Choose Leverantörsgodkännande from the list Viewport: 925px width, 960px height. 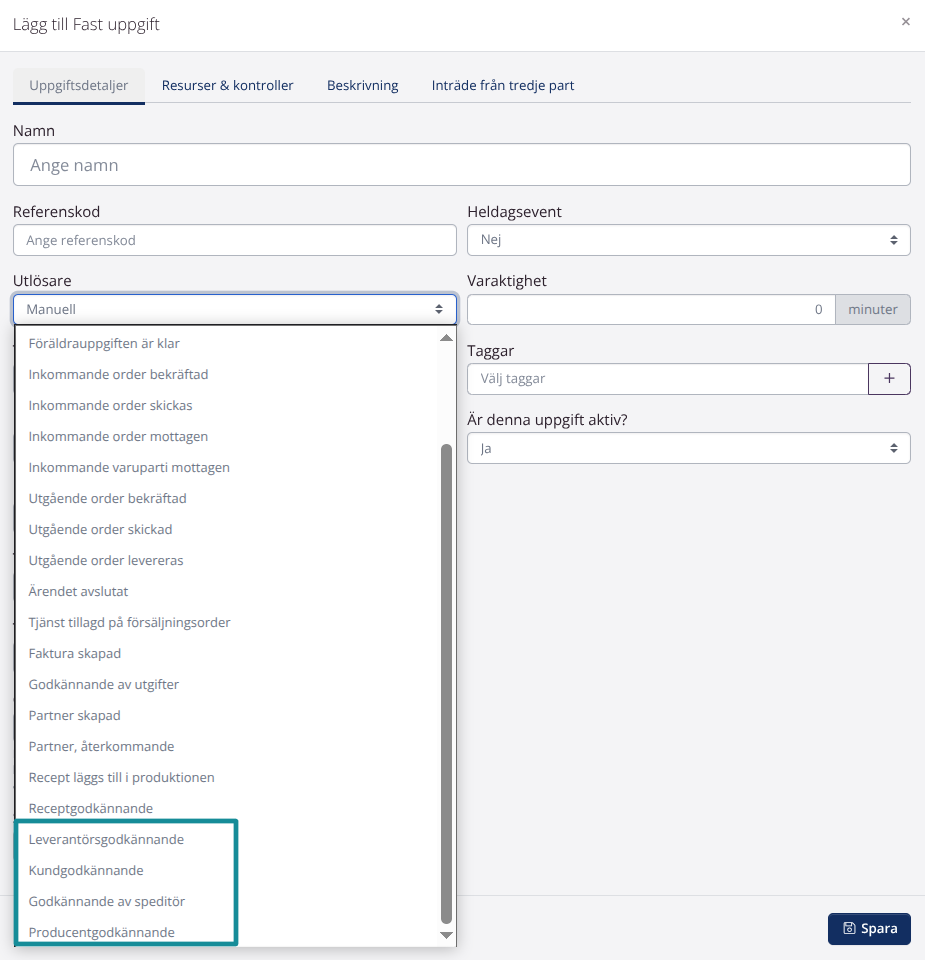(106, 839)
